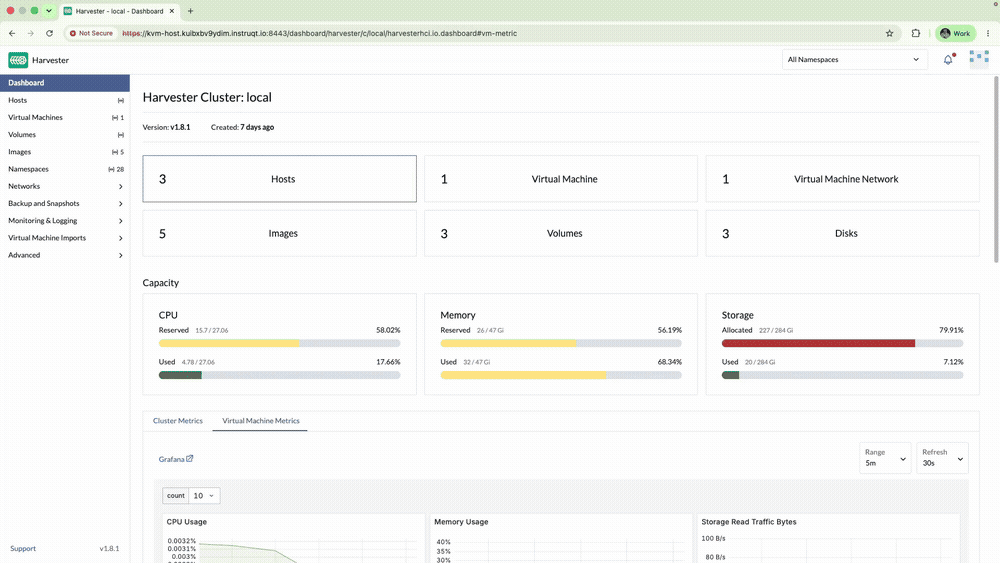Open the Refresh 30s dropdown
The height and width of the screenshot is (563, 1000).
942,458
